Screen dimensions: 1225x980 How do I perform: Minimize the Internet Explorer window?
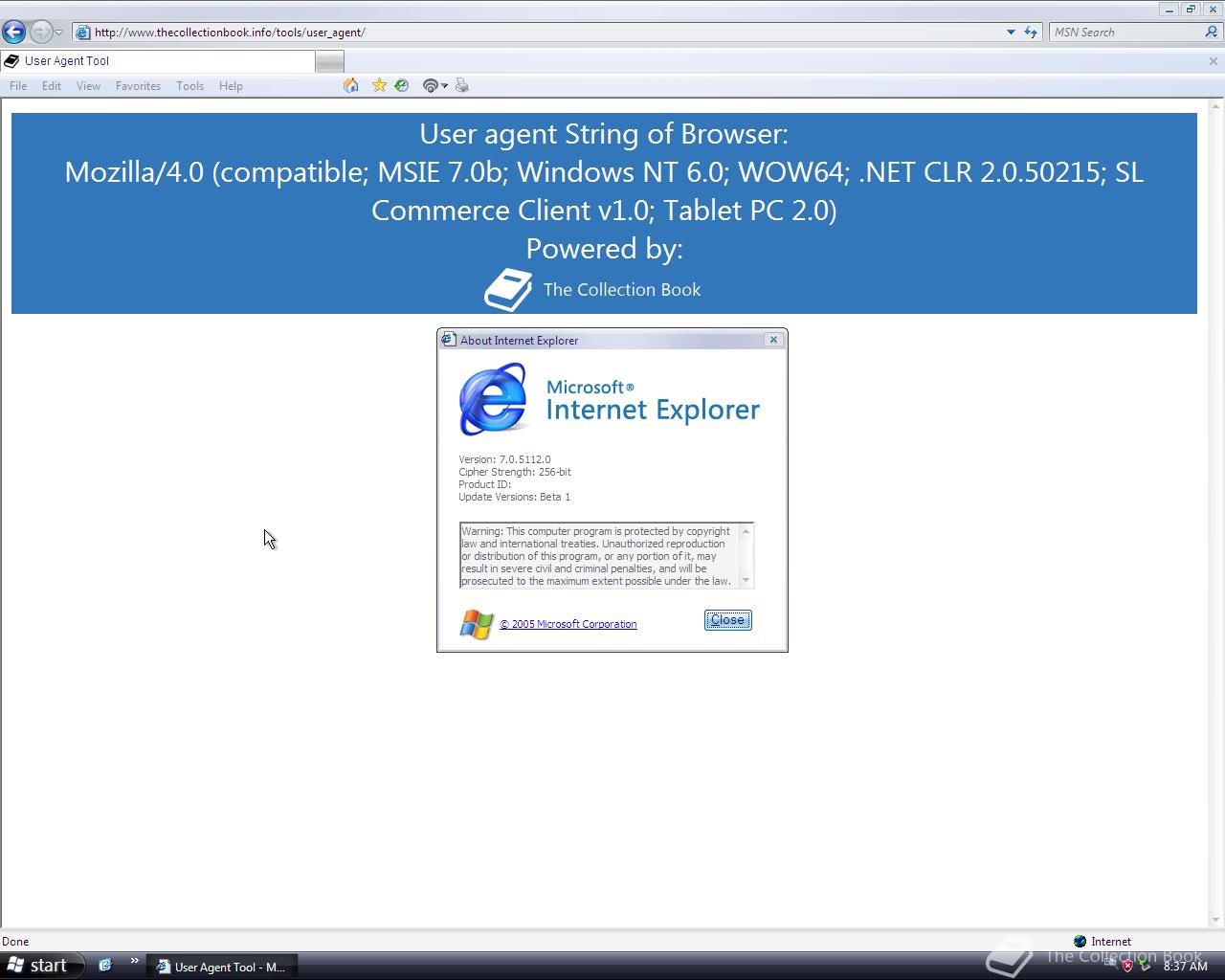pos(1169,10)
